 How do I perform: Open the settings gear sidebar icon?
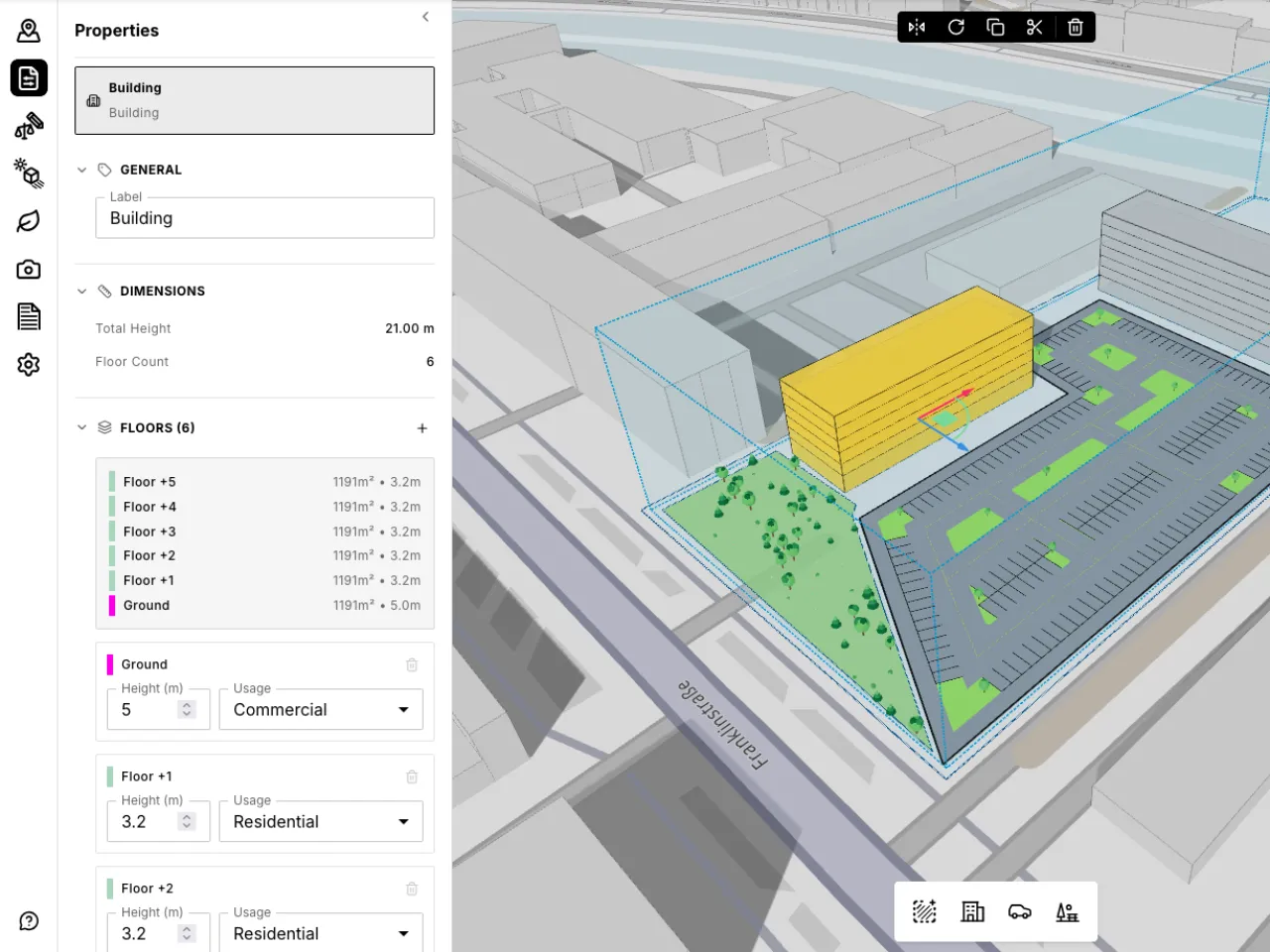point(29,364)
